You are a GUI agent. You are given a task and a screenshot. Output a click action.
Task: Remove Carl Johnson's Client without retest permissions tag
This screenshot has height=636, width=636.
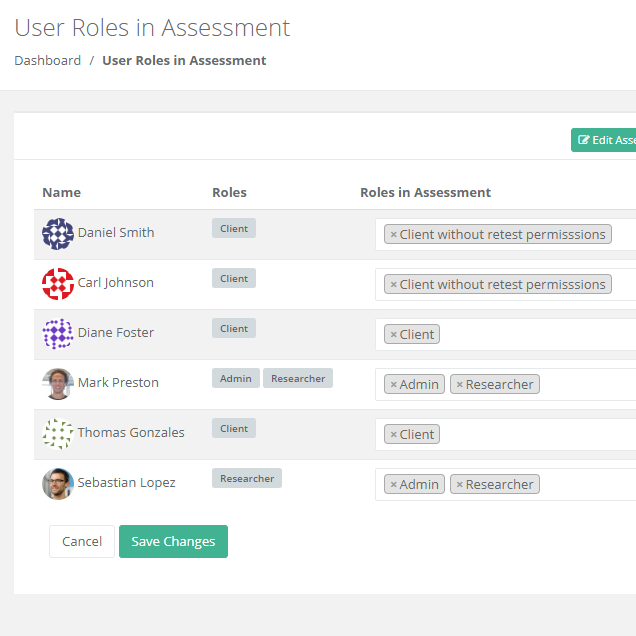(x=393, y=285)
